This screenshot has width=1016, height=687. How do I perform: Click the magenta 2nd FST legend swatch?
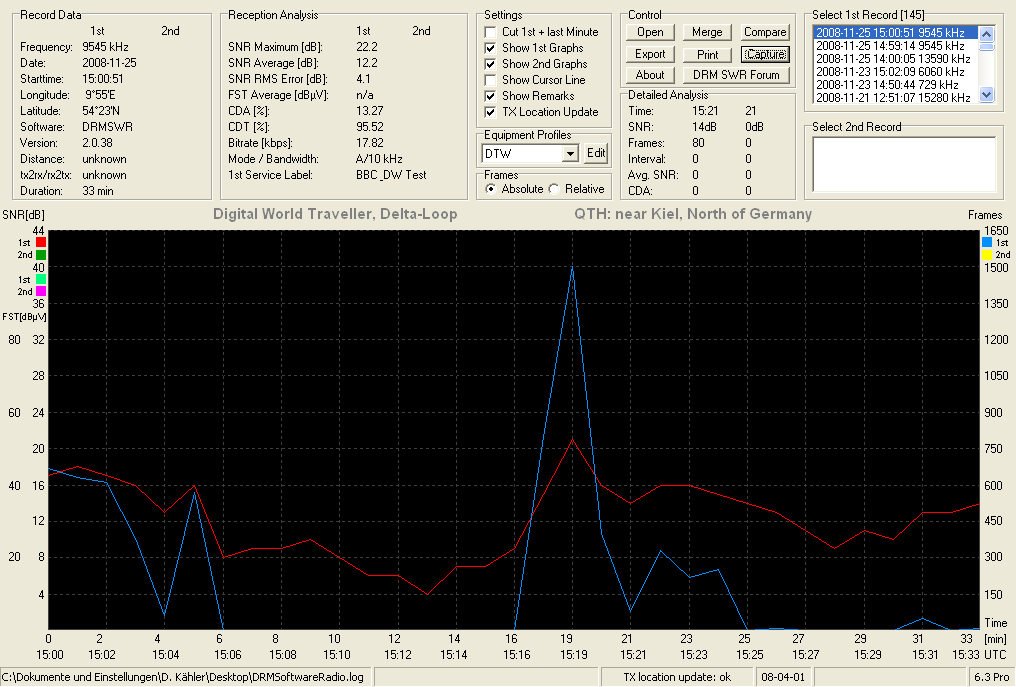41,292
